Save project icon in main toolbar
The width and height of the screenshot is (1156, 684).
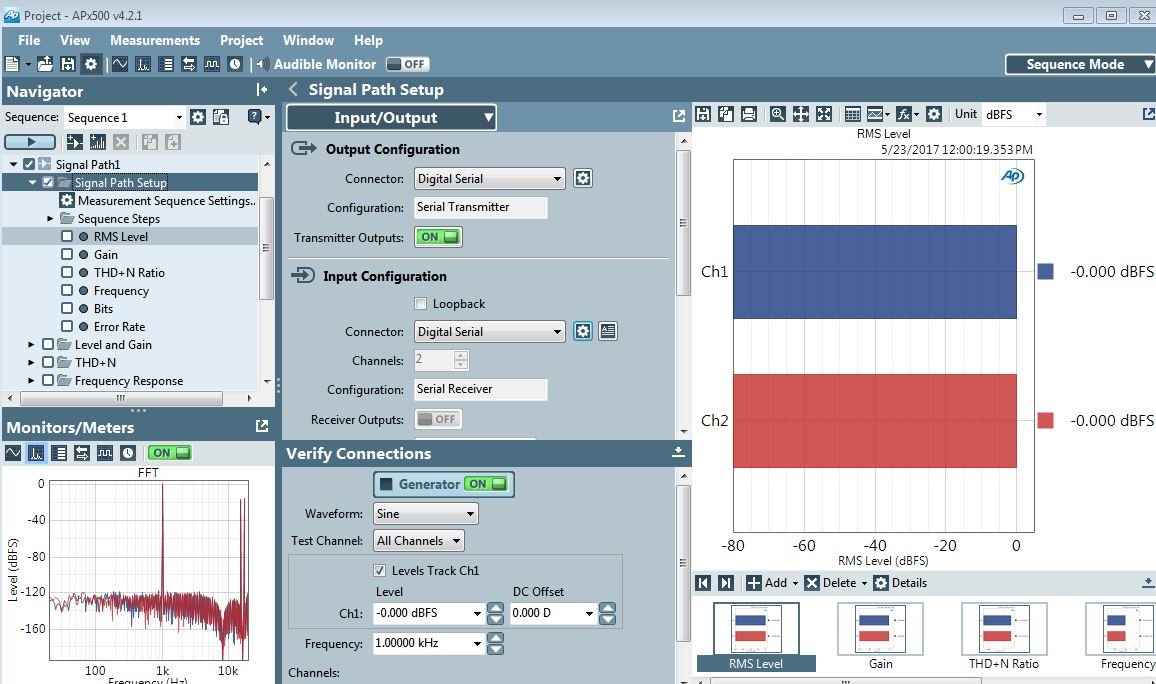coord(68,64)
